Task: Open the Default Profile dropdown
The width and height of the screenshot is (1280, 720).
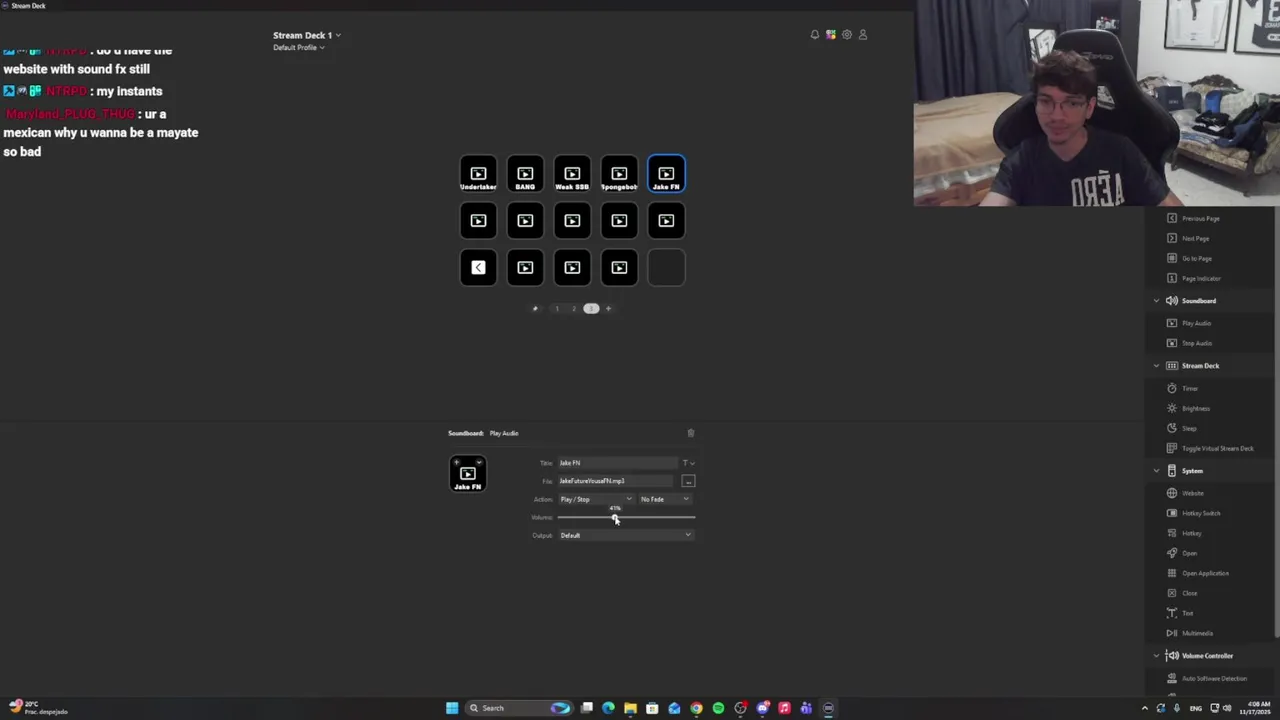Action: coord(298,47)
